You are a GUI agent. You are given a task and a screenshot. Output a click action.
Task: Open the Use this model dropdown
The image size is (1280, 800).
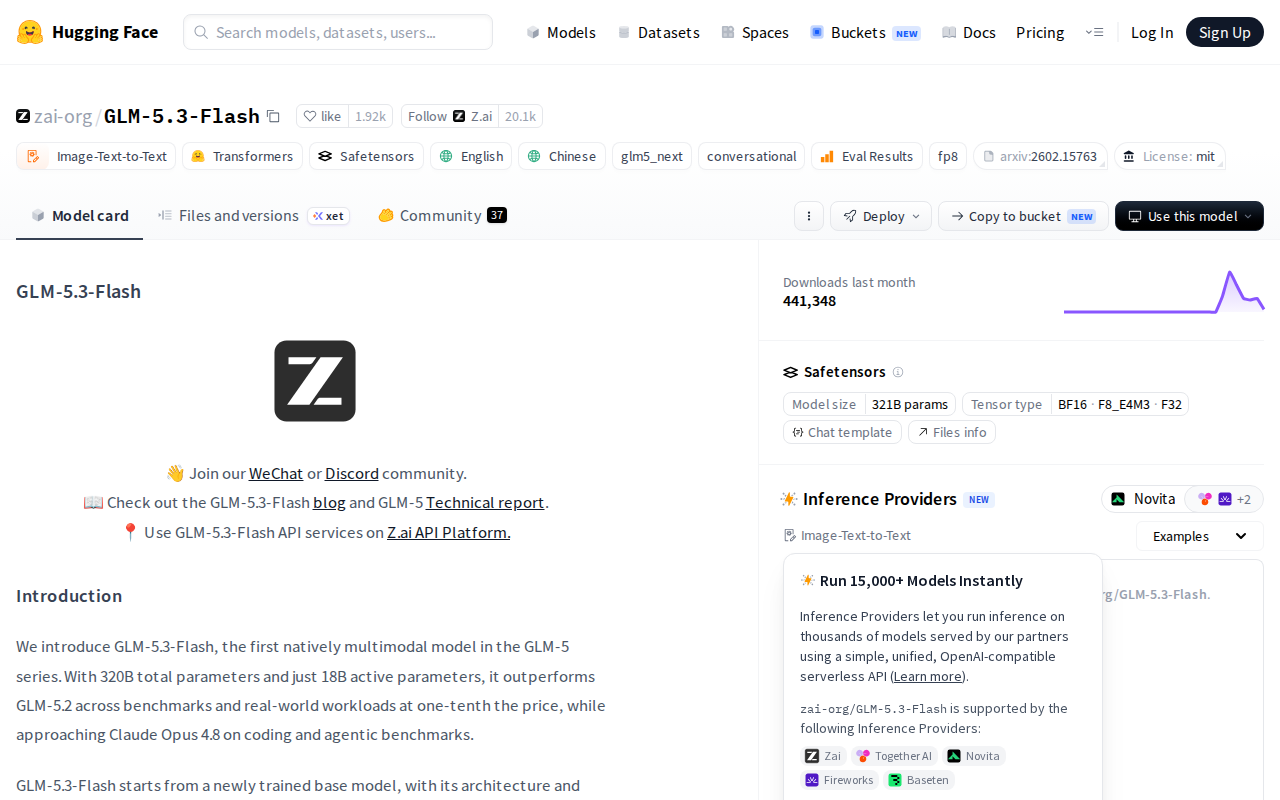click(1189, 216)
